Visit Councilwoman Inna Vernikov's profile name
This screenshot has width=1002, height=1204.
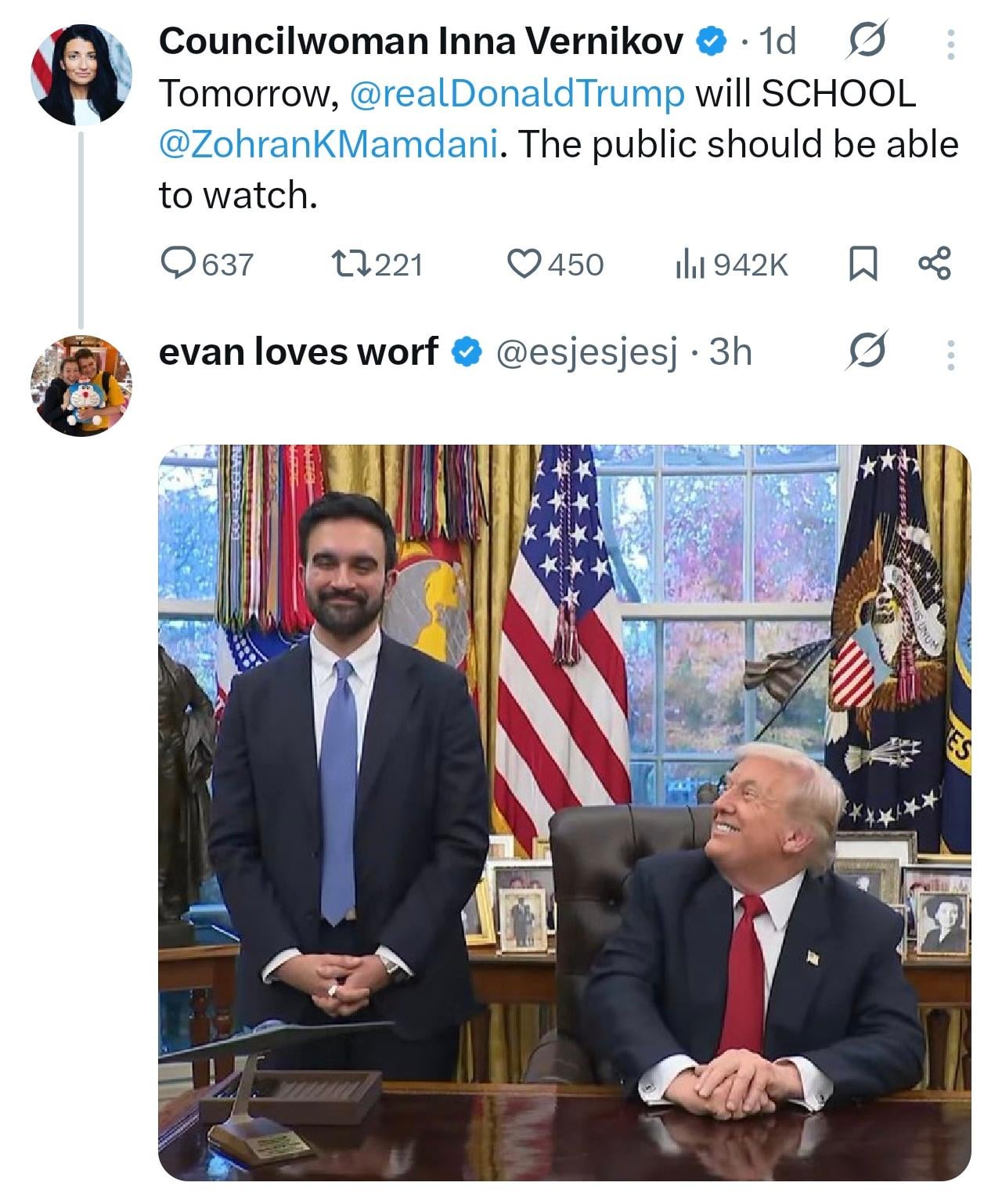422,41
